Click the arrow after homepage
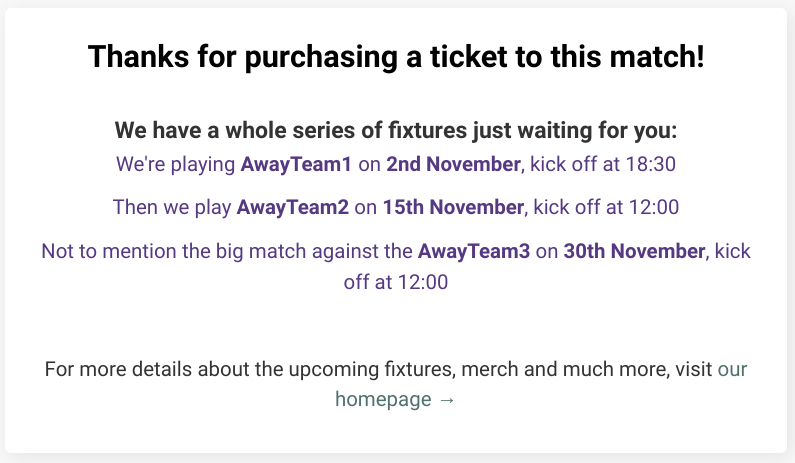Viewport: 795px width, 463px height. point(447,400)
